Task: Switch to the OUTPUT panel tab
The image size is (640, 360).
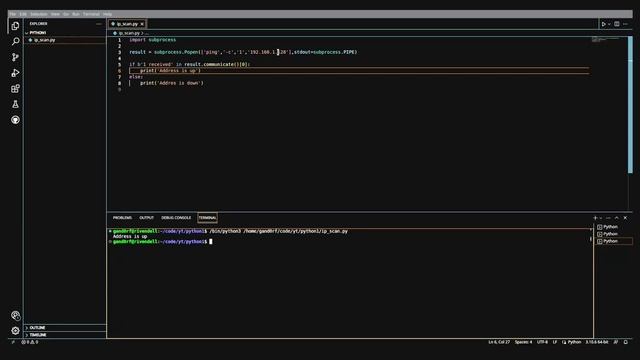Action: coord(146,218)
